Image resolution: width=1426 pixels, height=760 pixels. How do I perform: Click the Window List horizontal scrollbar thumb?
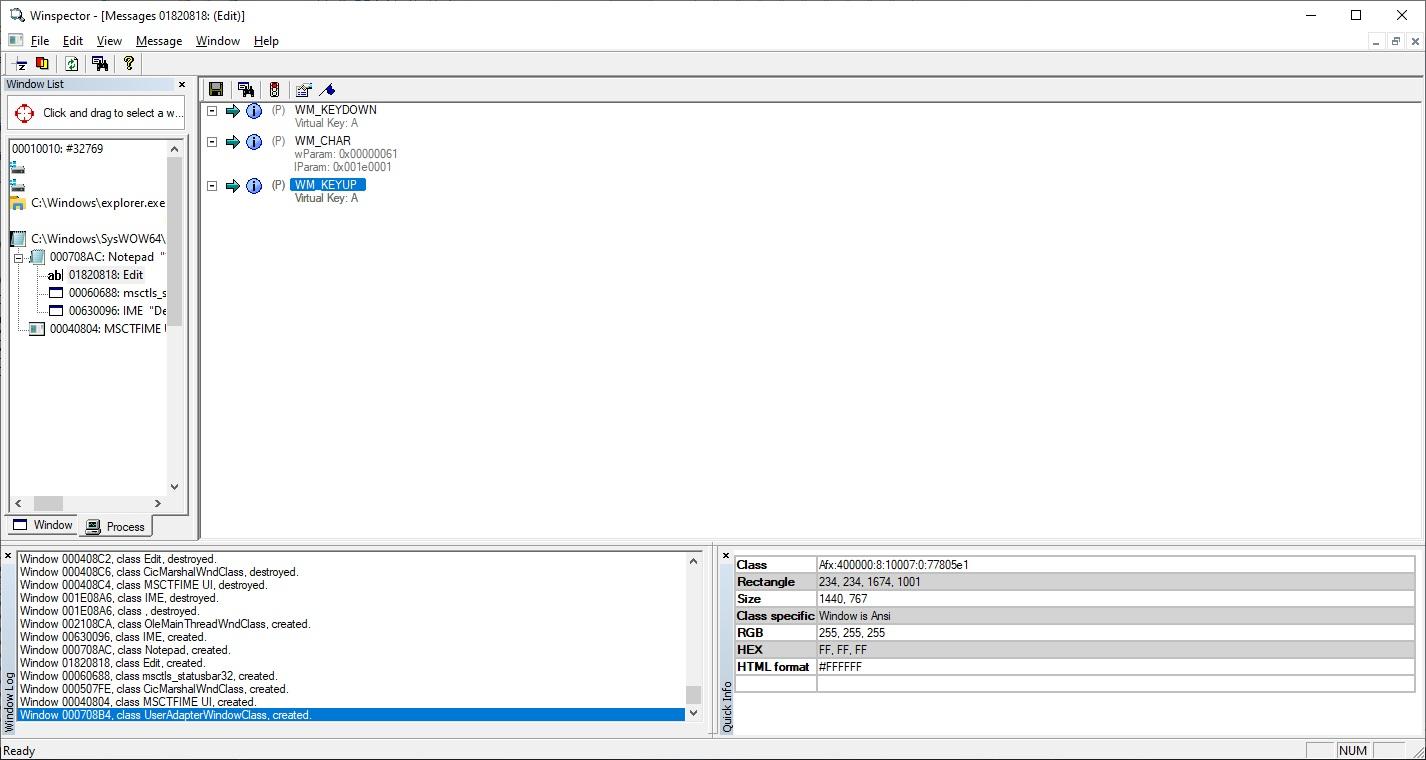pyautogui.click(x=48, y=503)
